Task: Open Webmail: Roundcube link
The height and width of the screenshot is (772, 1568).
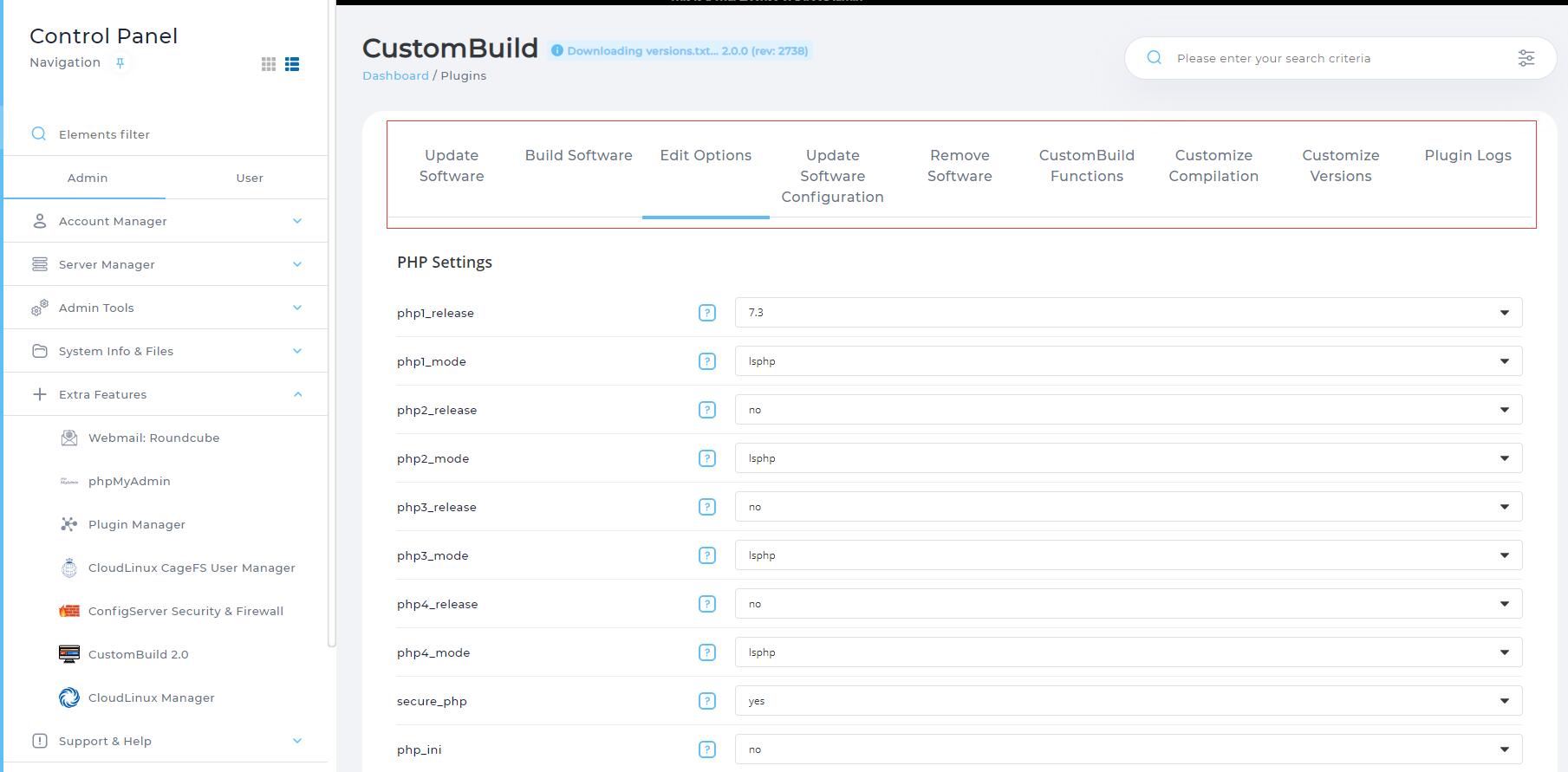Action: click(x=154, y=438)
